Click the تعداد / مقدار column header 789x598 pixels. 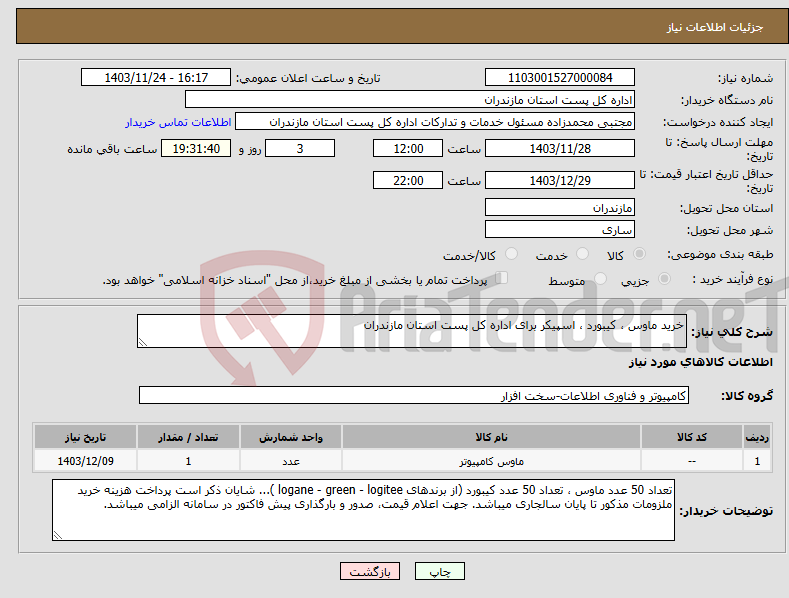point(188,437)
